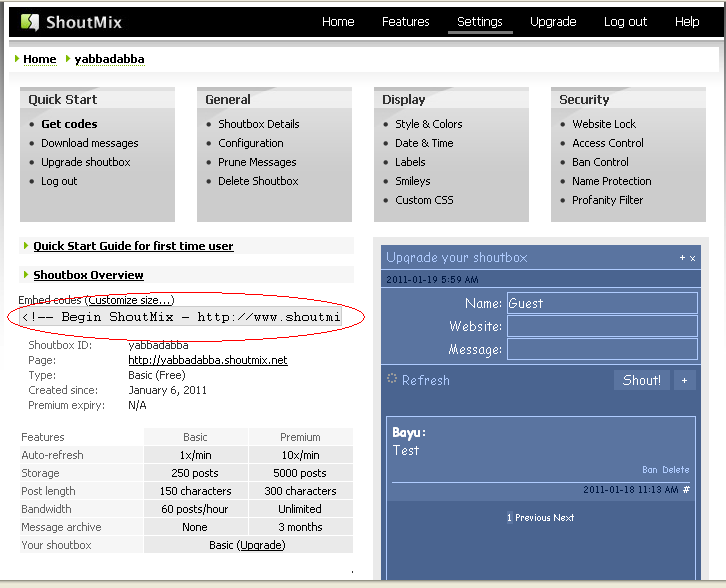Click the plus icon in shoutbox header
This screenshot has height=588, width=726.
click(x=682, y=258)
